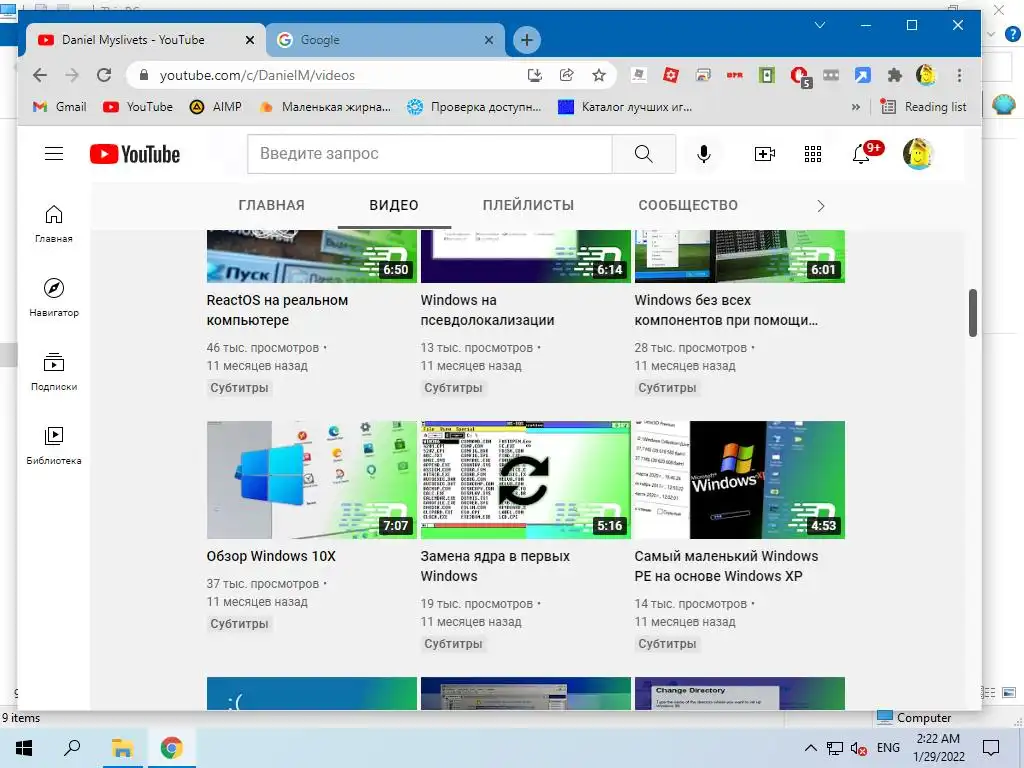Viewport: 1024px width, 768px height.
Task: Close the Google tab
Action: click(x=488, y=40)
